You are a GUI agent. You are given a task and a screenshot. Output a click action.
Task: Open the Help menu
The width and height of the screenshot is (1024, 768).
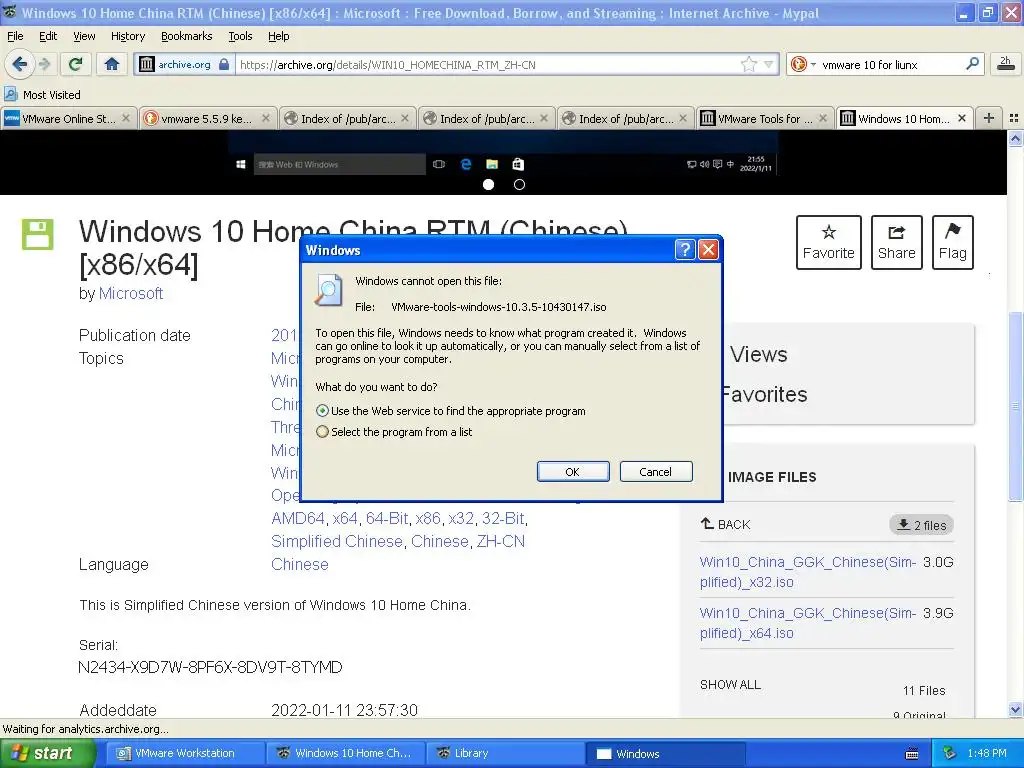point(278,36)
